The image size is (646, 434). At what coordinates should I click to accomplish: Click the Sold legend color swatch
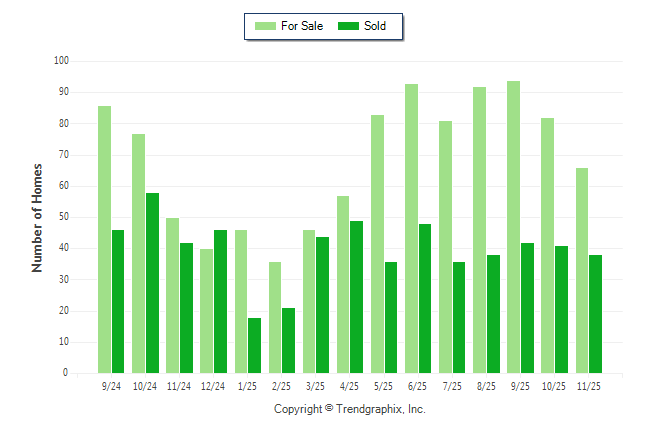[x=347, y=26]
